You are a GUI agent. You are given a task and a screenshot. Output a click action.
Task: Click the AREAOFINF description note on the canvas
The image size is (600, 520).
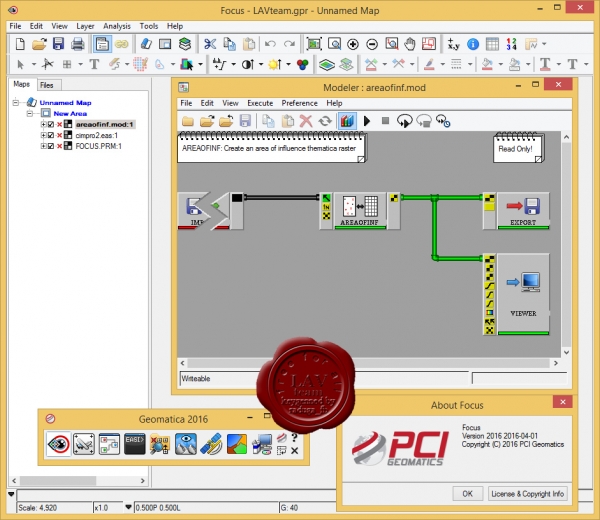[272, 148]
